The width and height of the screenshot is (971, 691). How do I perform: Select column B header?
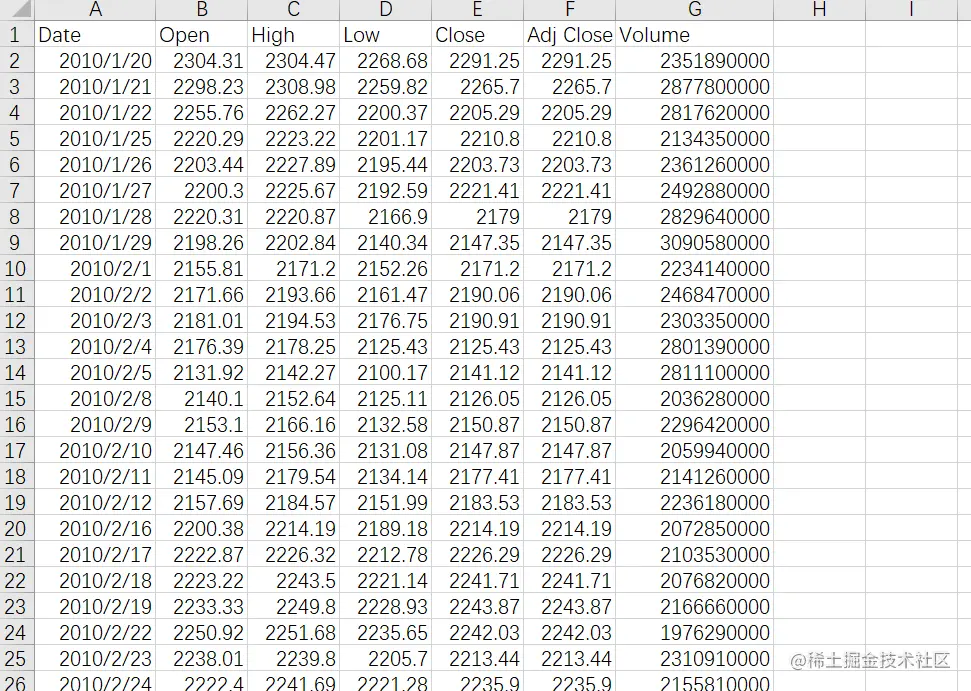202,9
